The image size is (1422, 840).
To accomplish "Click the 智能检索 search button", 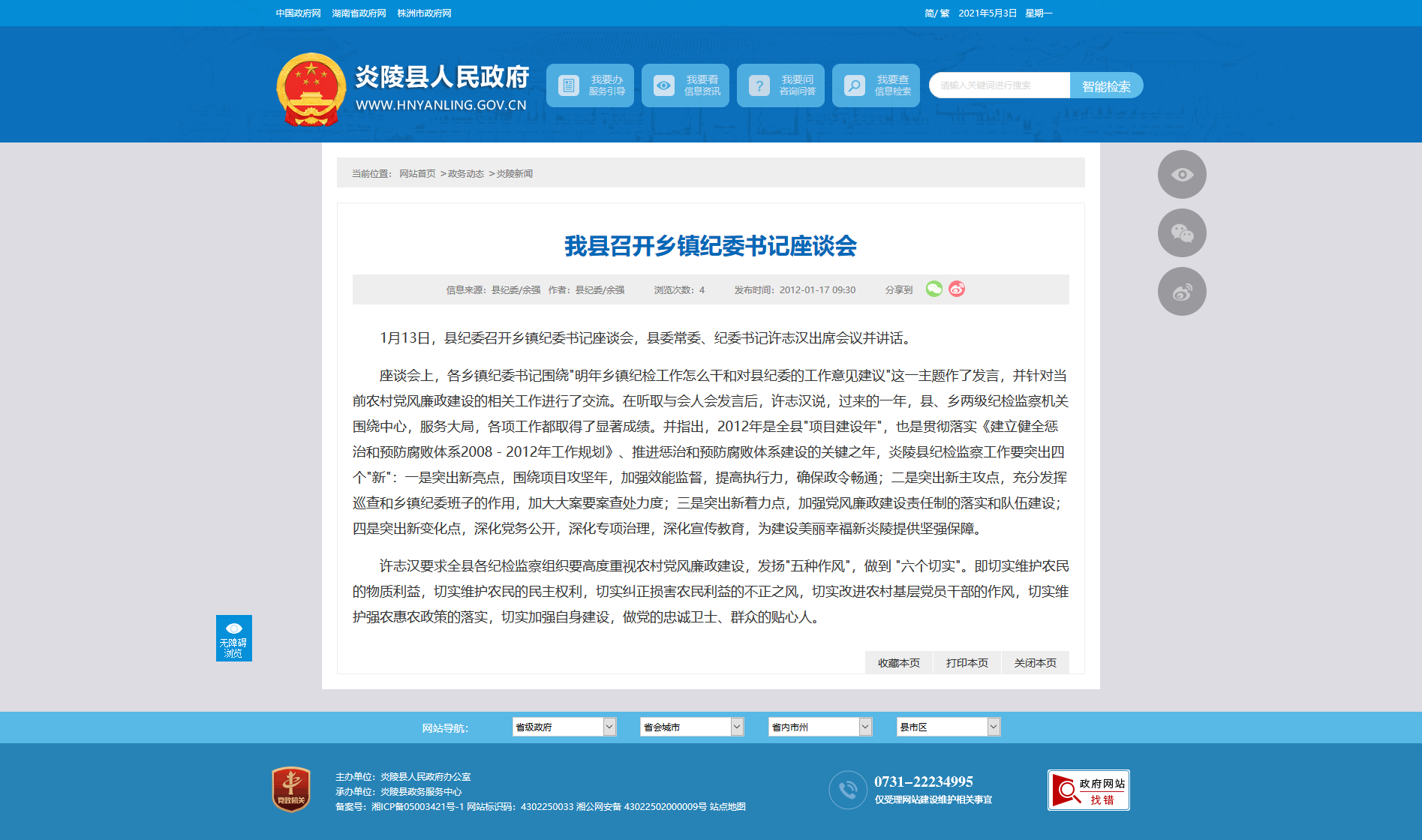I will [x=1106, y=85].
